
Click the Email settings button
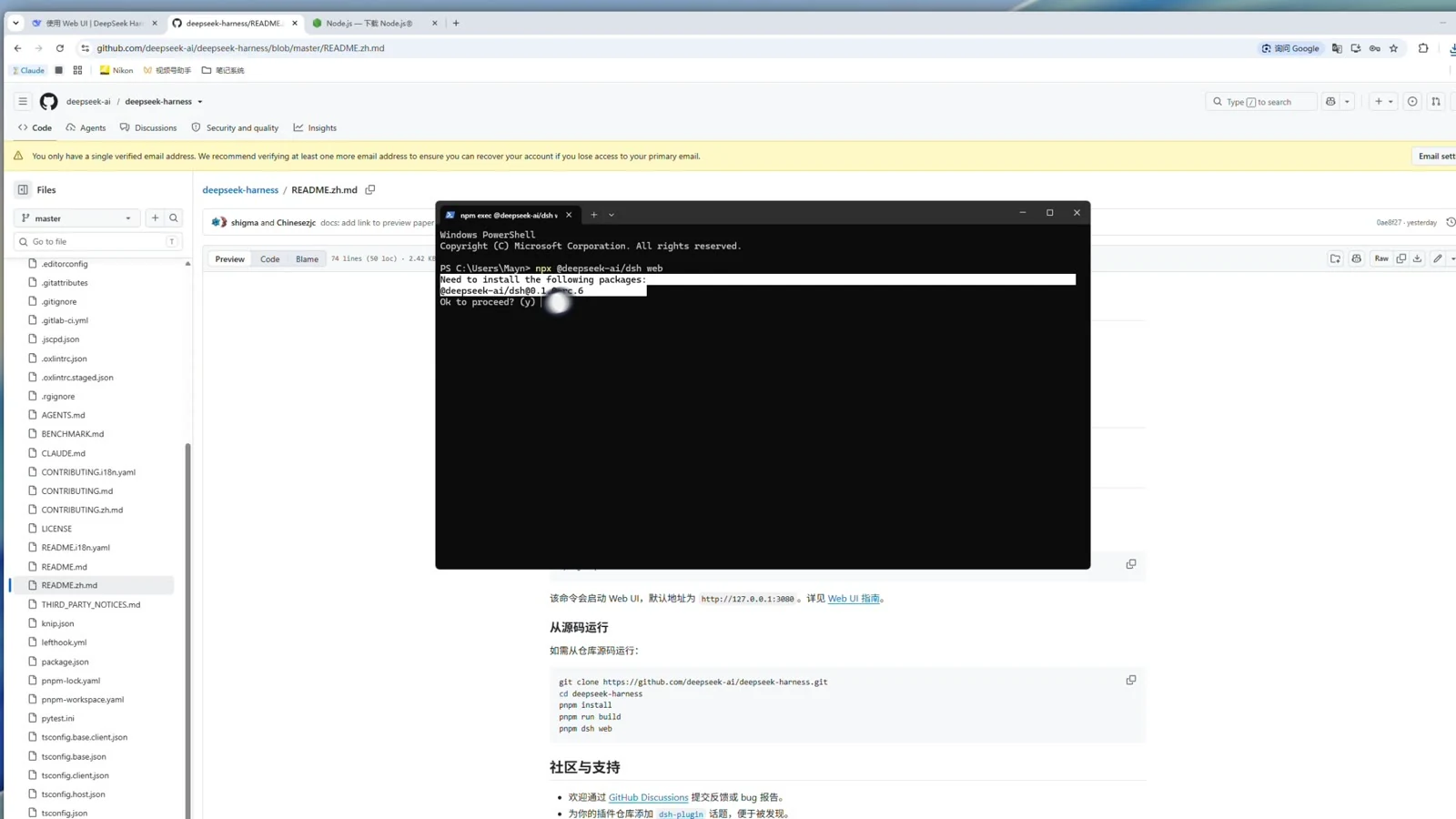tap(1435, 156)
